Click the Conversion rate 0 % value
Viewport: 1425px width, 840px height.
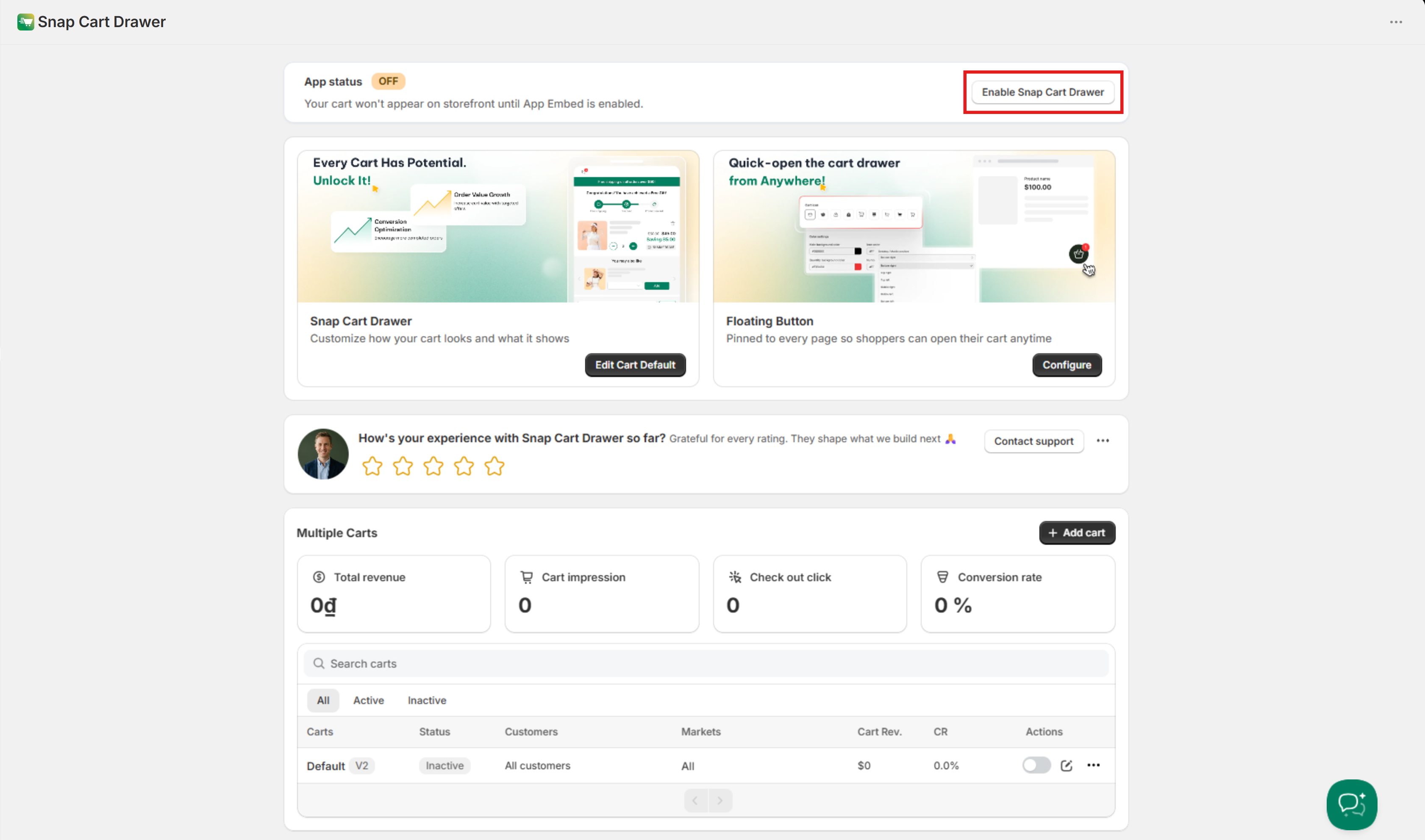(x=953, y=606)
